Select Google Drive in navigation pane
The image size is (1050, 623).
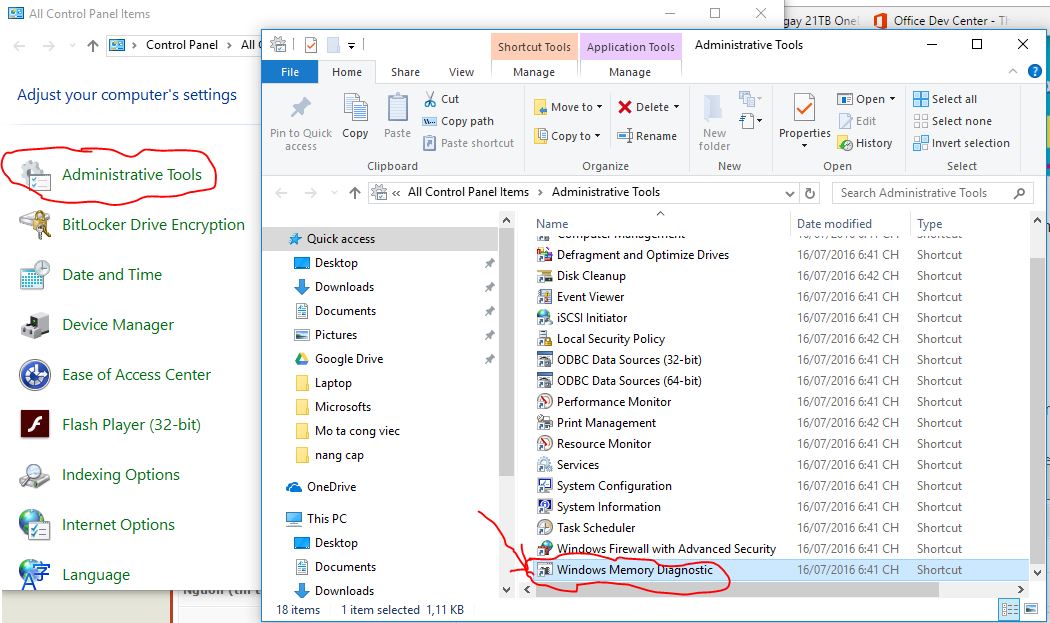349,359
